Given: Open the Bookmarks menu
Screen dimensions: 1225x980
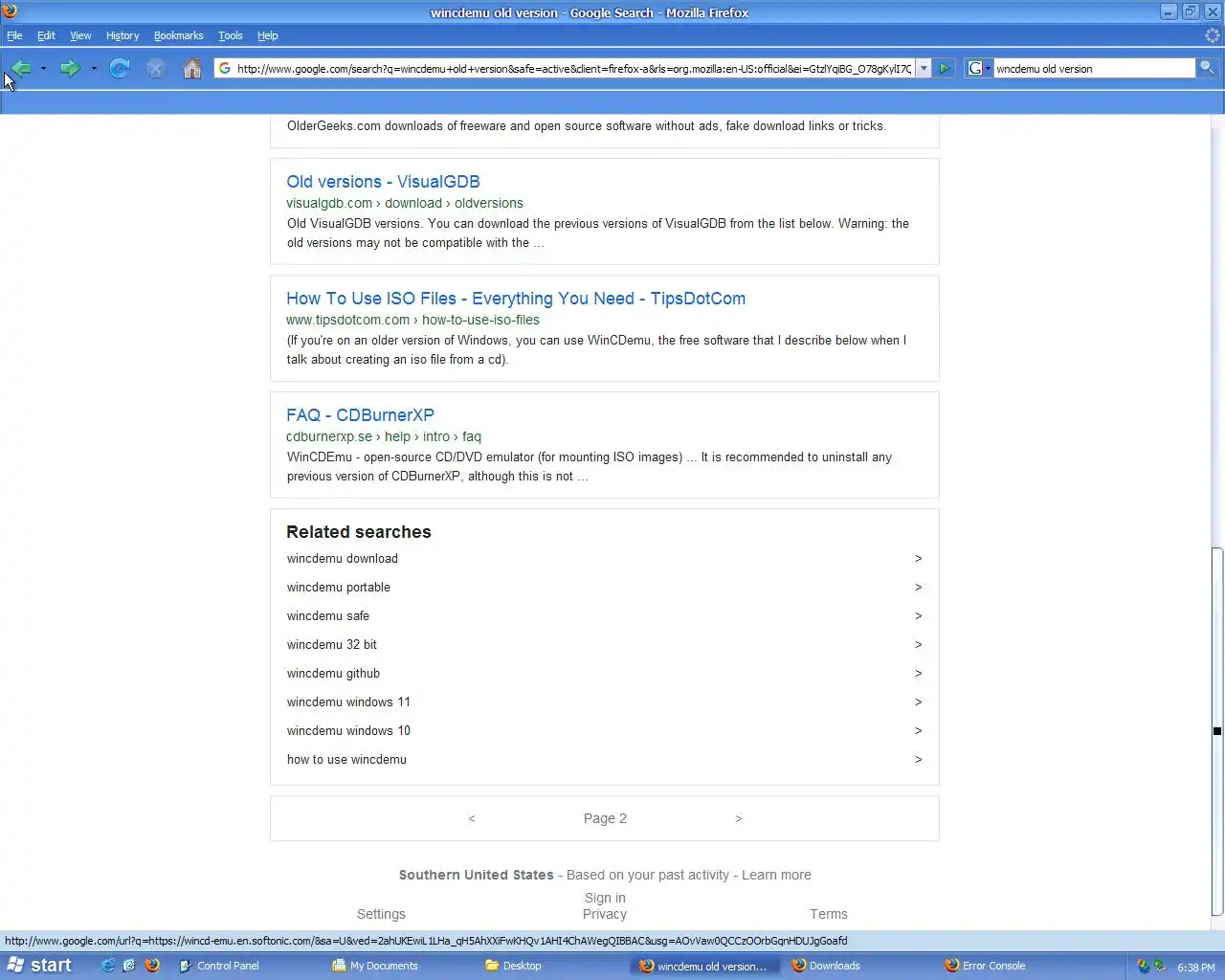Looking at the screenshot, I should pyautogui.click(x=178, y=35).
